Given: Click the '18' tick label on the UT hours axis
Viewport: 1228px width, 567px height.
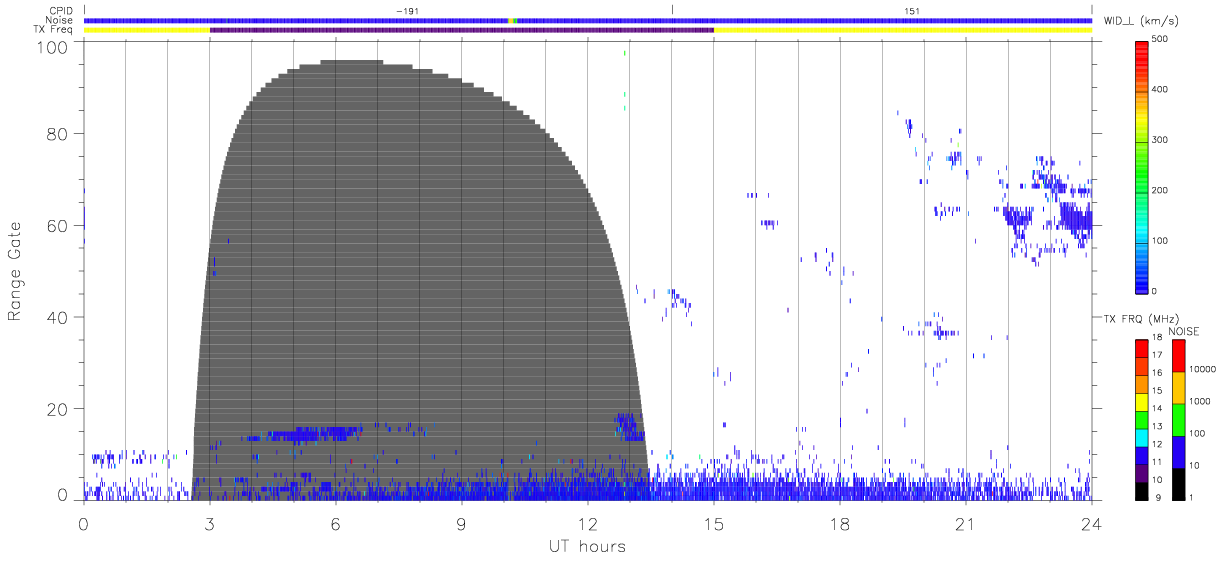Looking at the screenshot, I should [x=840, y=523].
